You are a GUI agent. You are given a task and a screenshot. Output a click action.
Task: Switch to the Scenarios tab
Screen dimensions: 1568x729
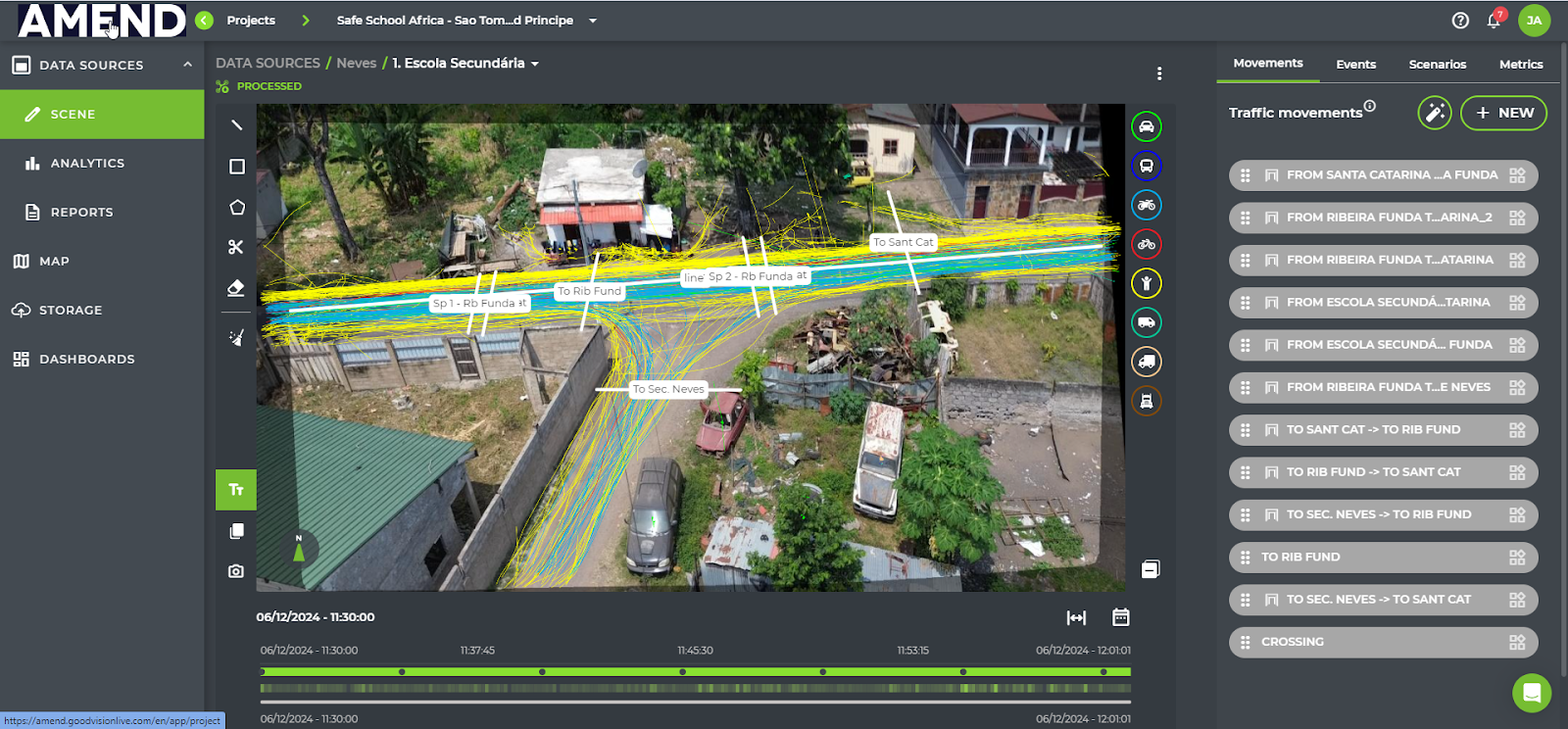(x=1438, y=65)
